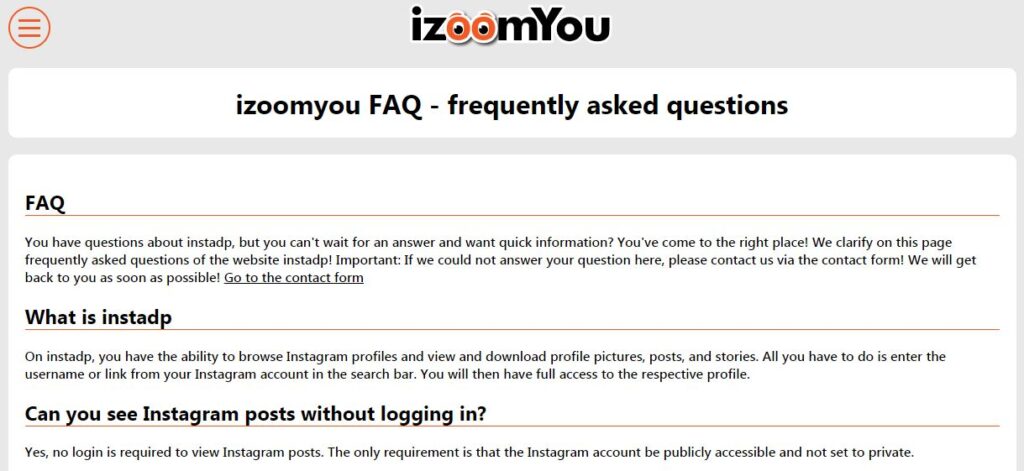Click the "izoomyou FAQ - frequently asked questions" title
Viewport: 1024px width, 471px height.
tap(512, 104)
